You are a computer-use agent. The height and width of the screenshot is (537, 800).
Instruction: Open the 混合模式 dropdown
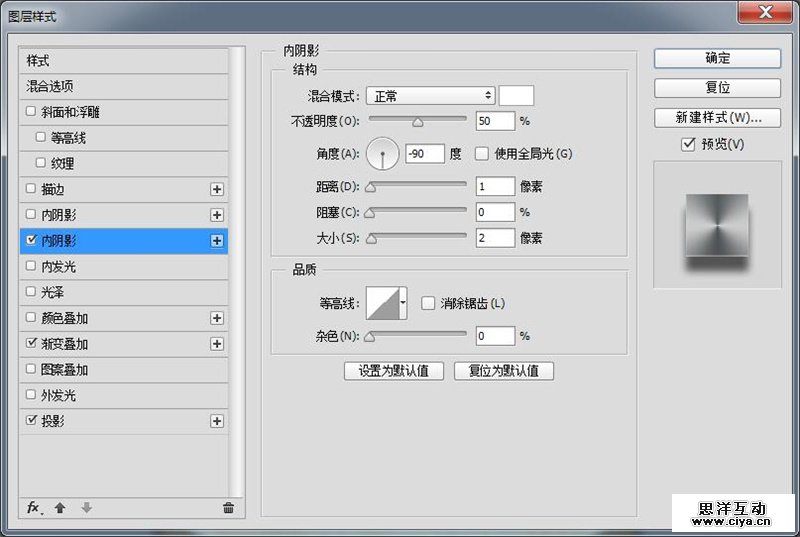coord(430,96)
